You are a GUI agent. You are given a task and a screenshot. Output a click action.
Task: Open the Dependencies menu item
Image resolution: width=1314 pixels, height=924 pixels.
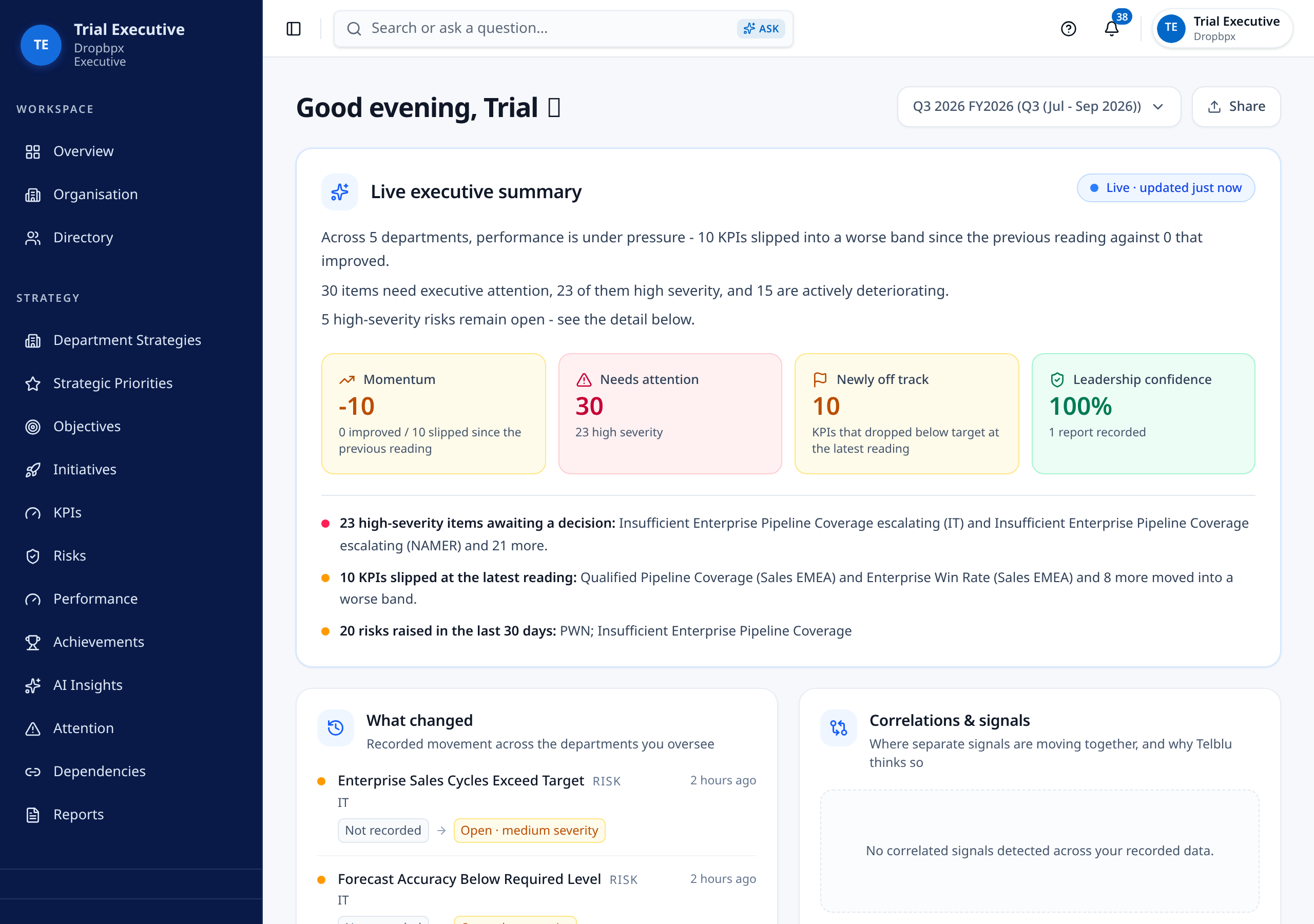tap(131, 772)
